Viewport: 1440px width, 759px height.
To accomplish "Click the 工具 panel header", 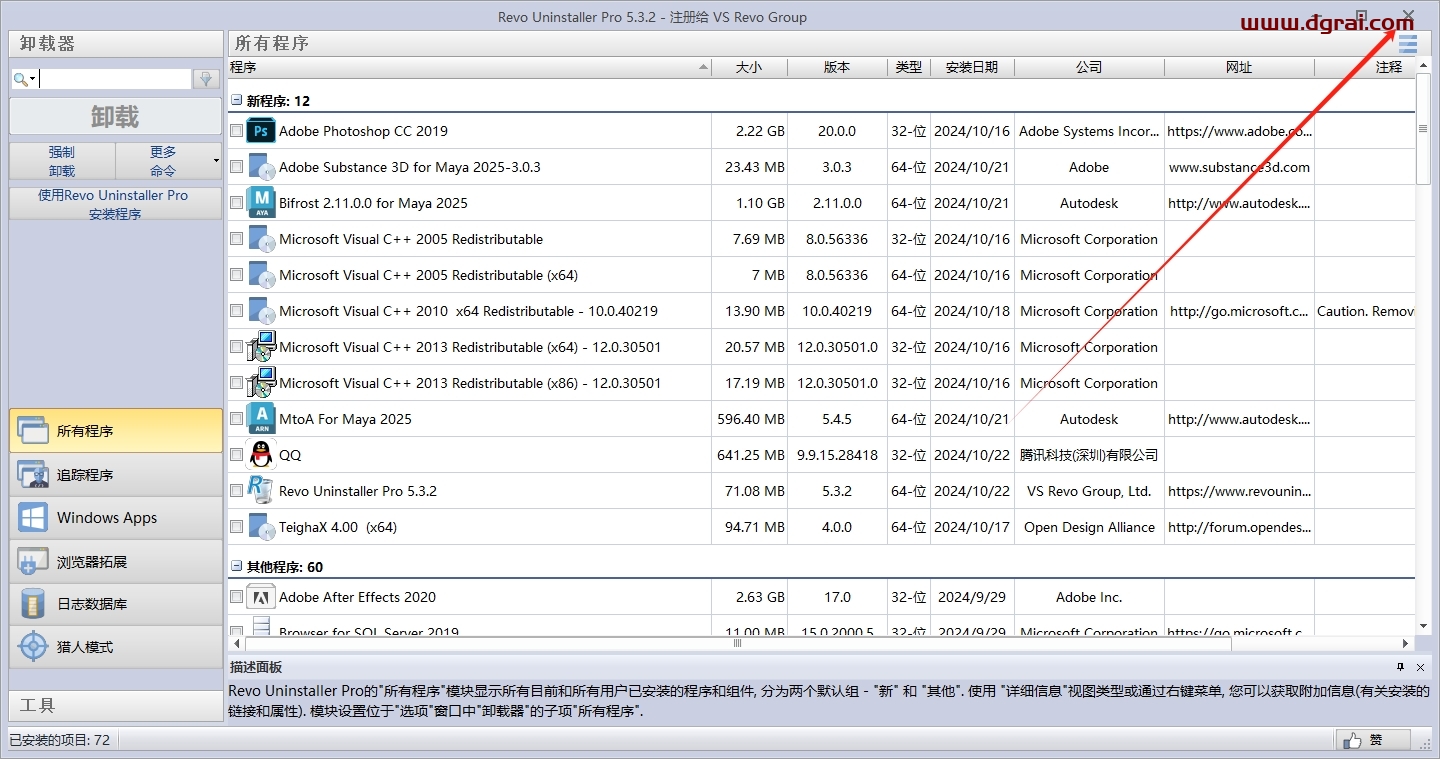I will pos(115,705).
